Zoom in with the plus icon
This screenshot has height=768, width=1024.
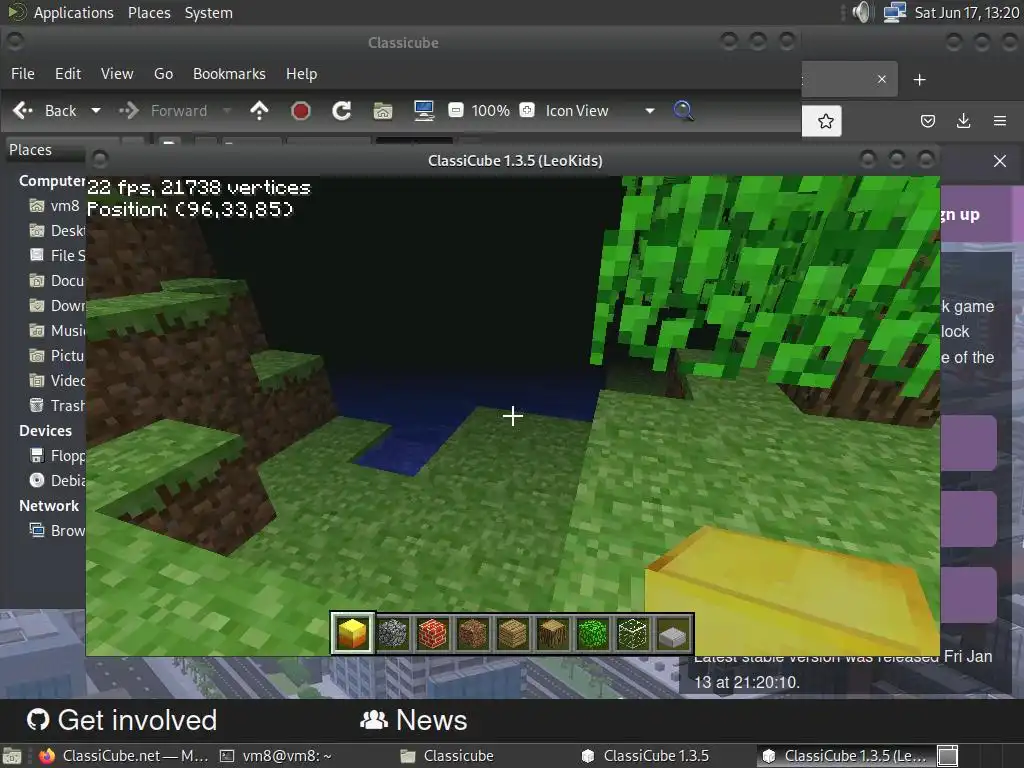point(527,110)
